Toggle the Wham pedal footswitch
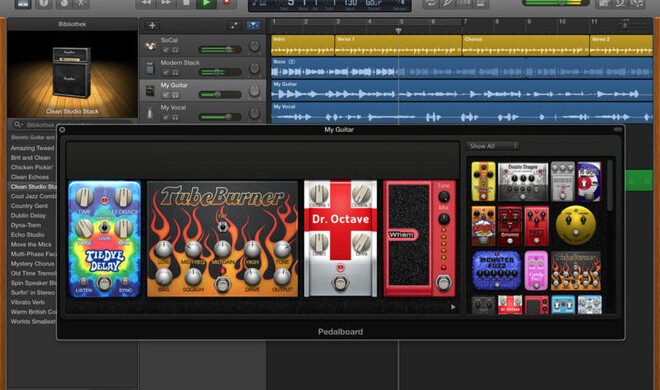This screenshot has height=390, width=660. point(443,283)
